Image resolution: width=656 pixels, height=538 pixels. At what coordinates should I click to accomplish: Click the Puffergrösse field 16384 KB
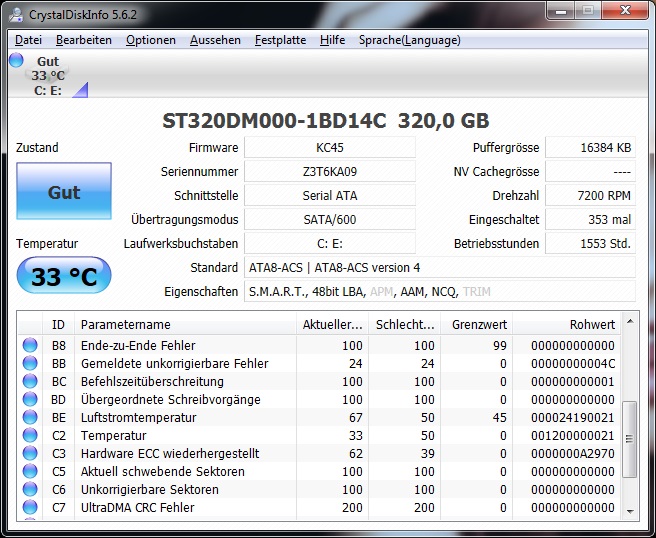click(x=591, y=147)
